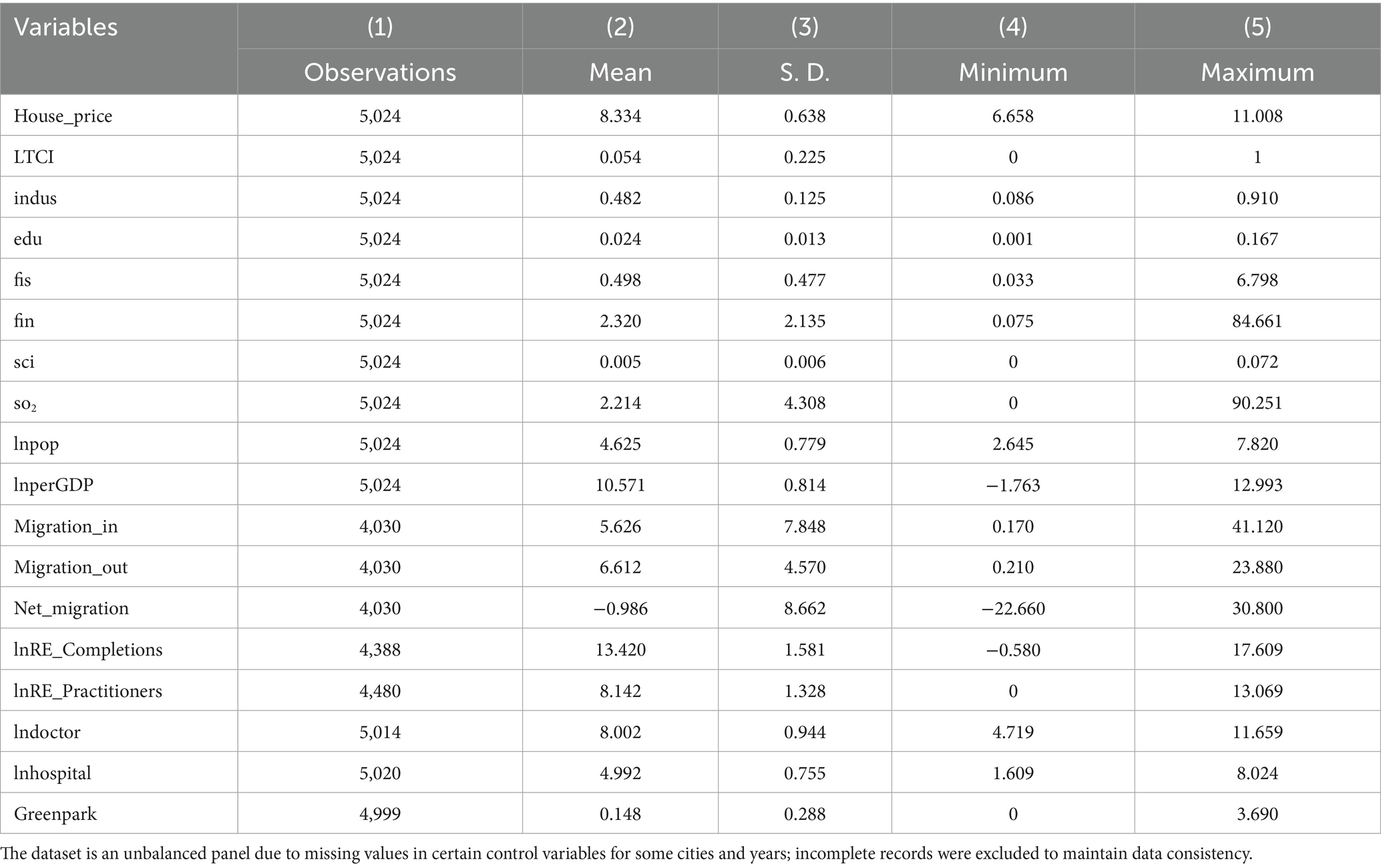The width and height of the screenshot is (1381, 868).
Task: Click the lnRE_Completions variable cell
Action: tap(88, 650)
